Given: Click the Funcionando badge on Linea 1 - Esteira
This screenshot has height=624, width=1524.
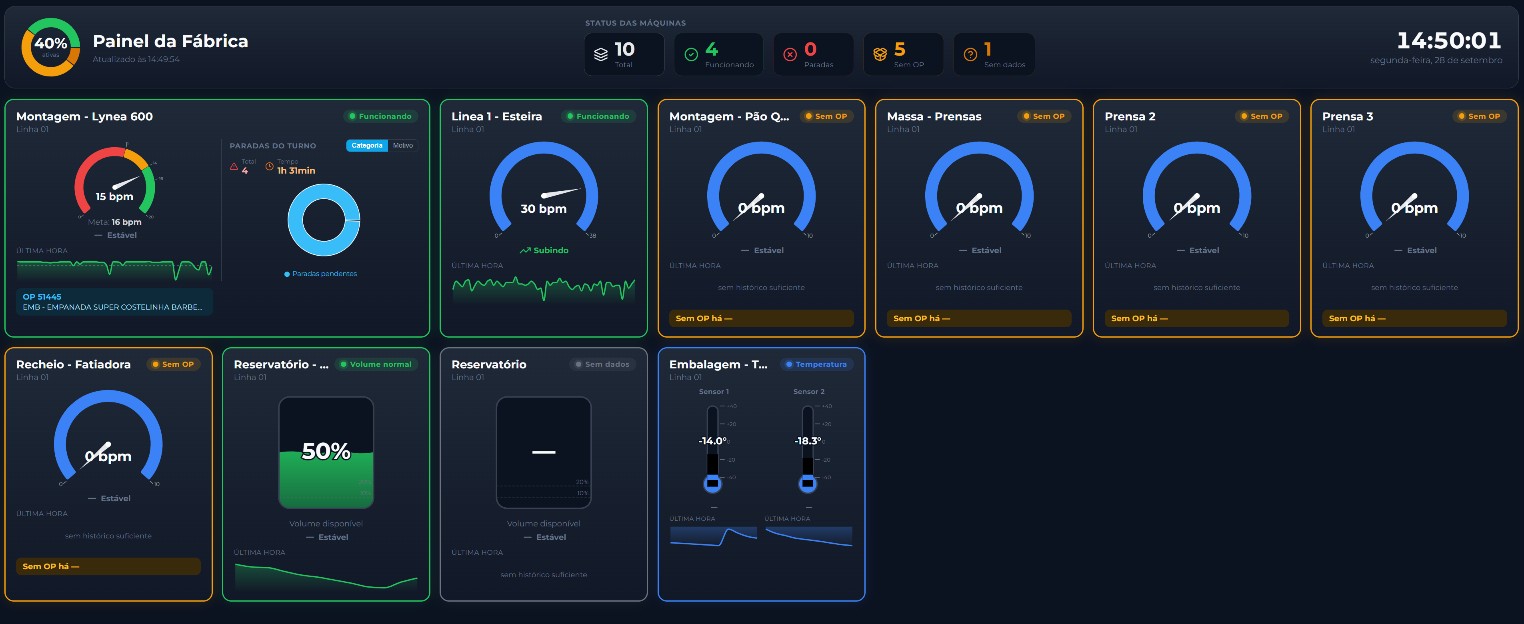Looking at the screenshot, I should [x=599, y=116].
